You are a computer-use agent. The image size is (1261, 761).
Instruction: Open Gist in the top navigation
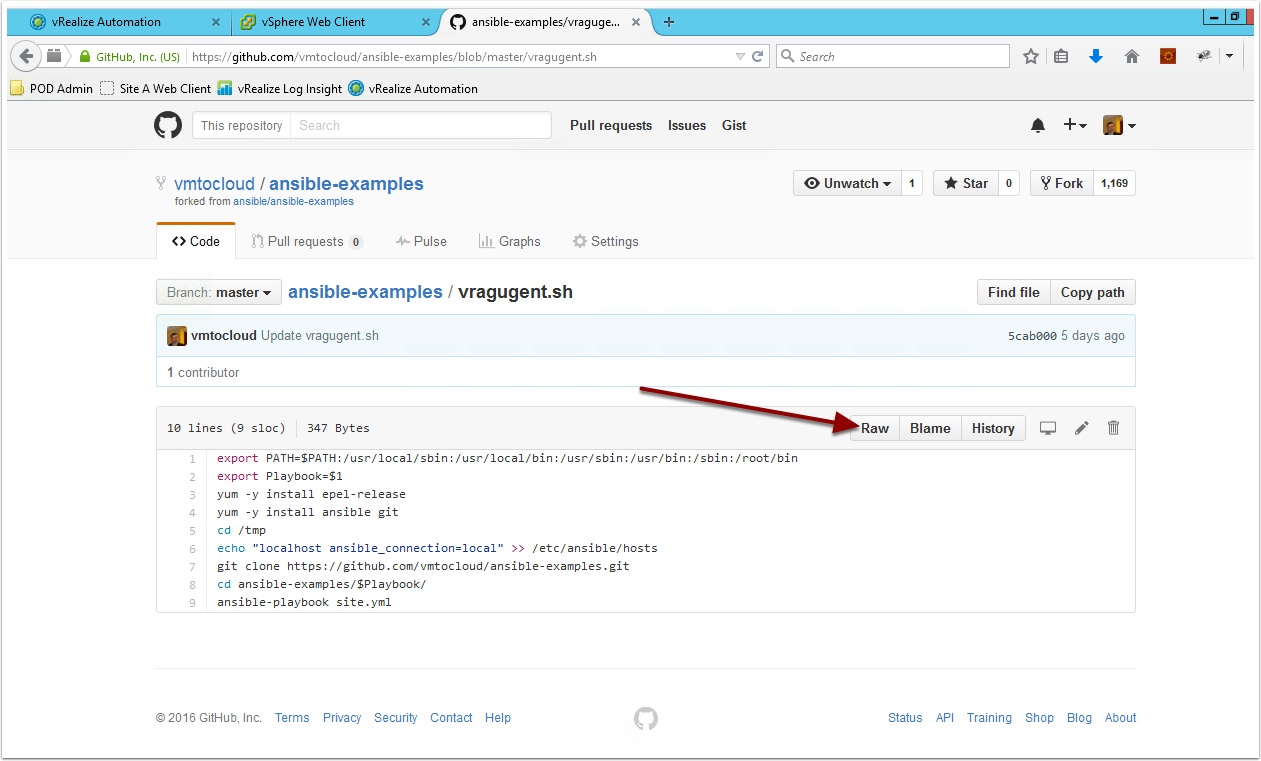(x=734, y=125)
